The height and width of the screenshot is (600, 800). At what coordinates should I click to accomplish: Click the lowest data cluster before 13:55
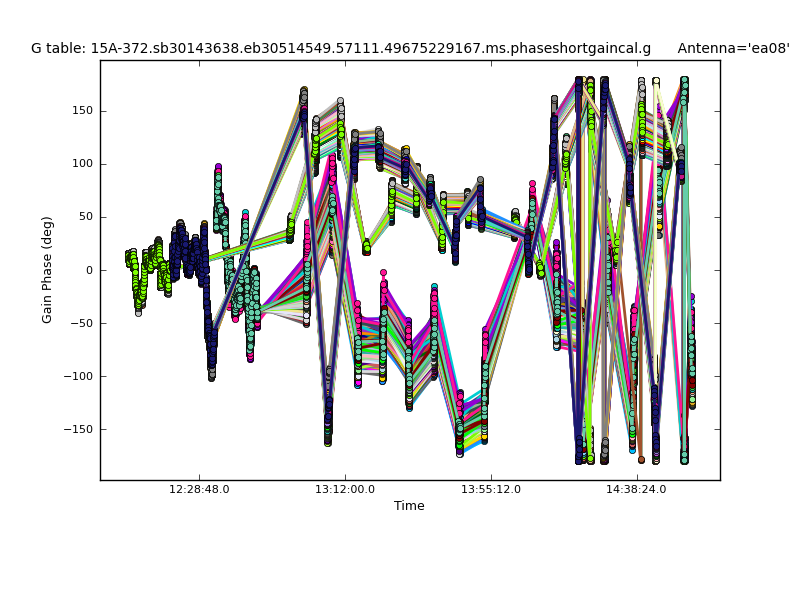[x=459, y=438]
